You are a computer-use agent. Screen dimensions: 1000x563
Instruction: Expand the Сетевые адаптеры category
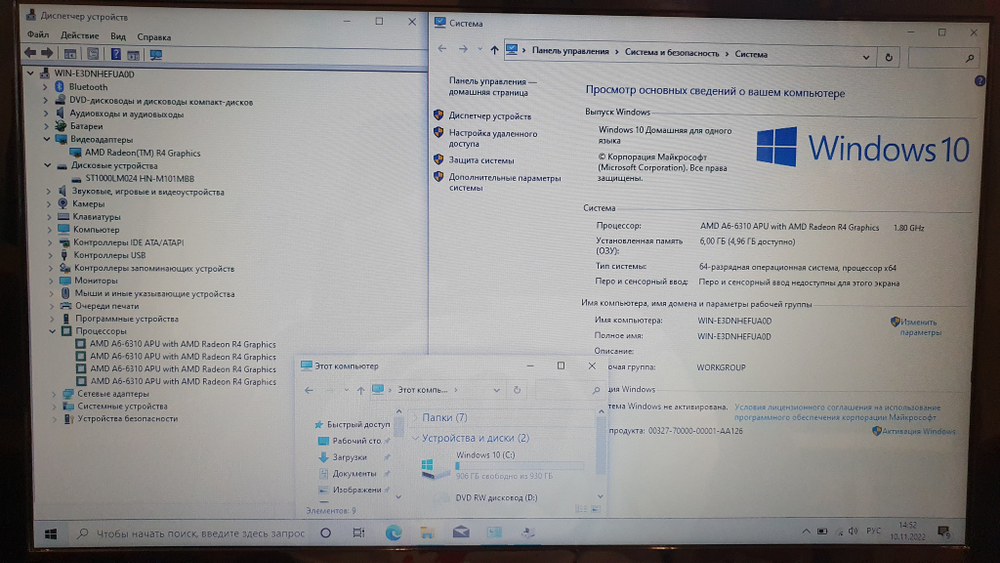pyautogui.click(x=54, y=394)
